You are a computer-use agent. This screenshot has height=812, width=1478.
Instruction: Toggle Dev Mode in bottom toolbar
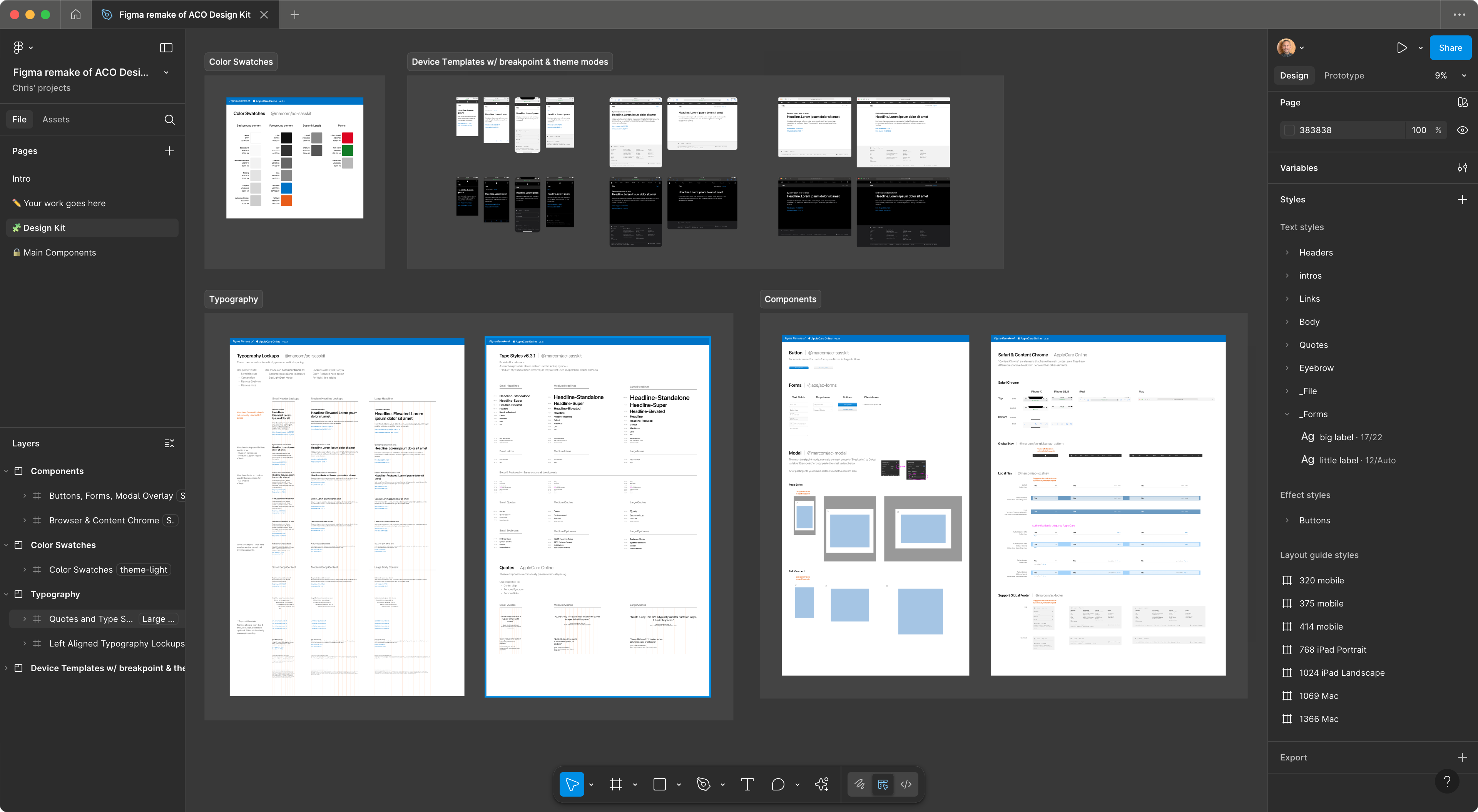[906, 784]
